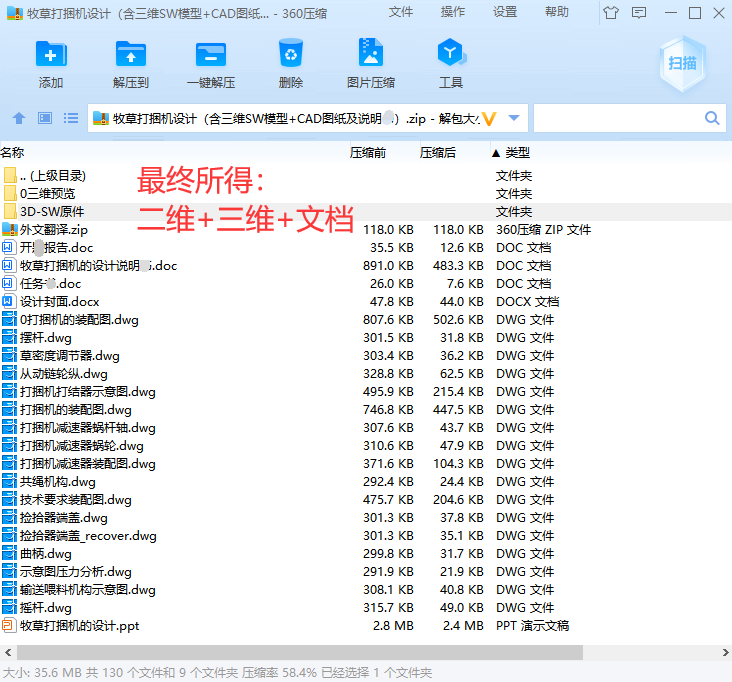Click the Word icon beside 设计封面.docx

pyautogui.click(x=9, y=302)
